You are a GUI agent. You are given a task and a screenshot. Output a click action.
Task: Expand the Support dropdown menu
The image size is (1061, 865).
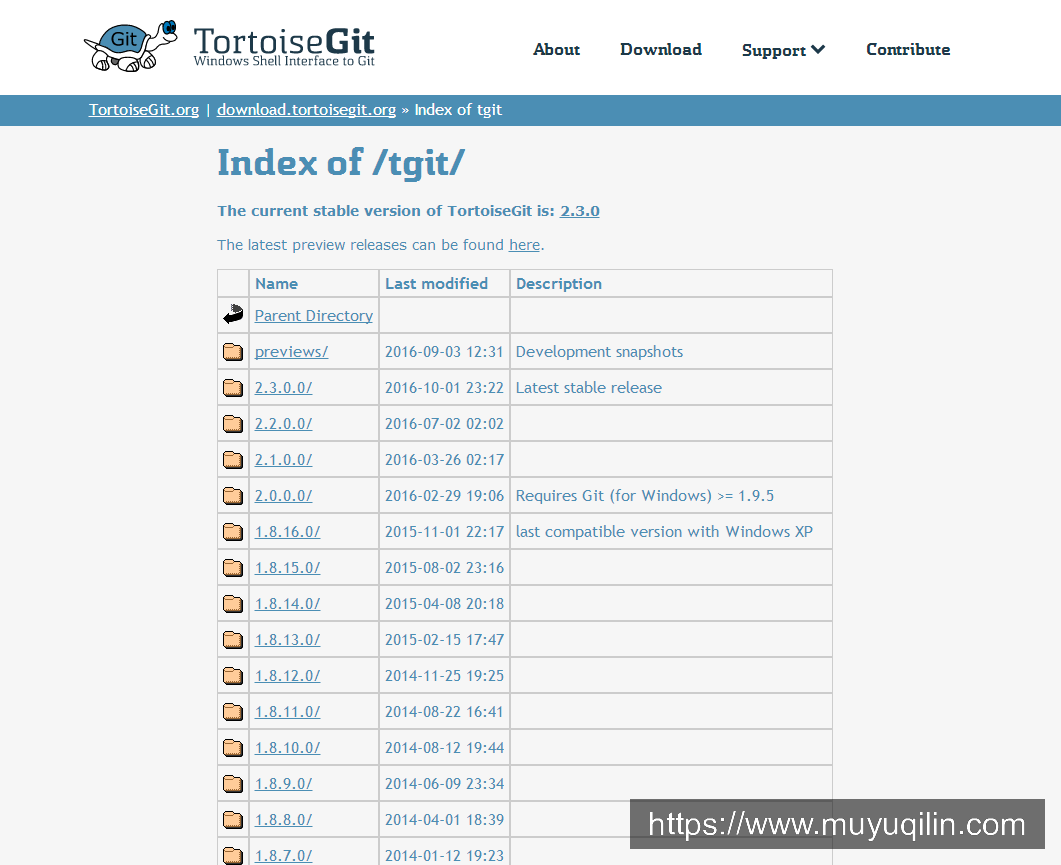(783, 50)
